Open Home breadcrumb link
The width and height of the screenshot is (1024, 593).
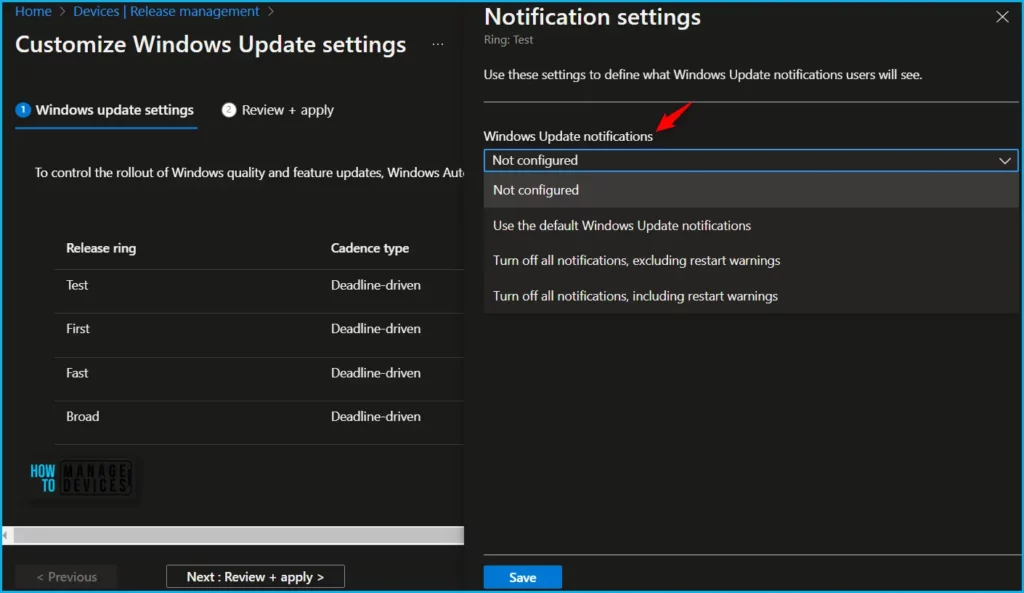(x=33, y=11)
